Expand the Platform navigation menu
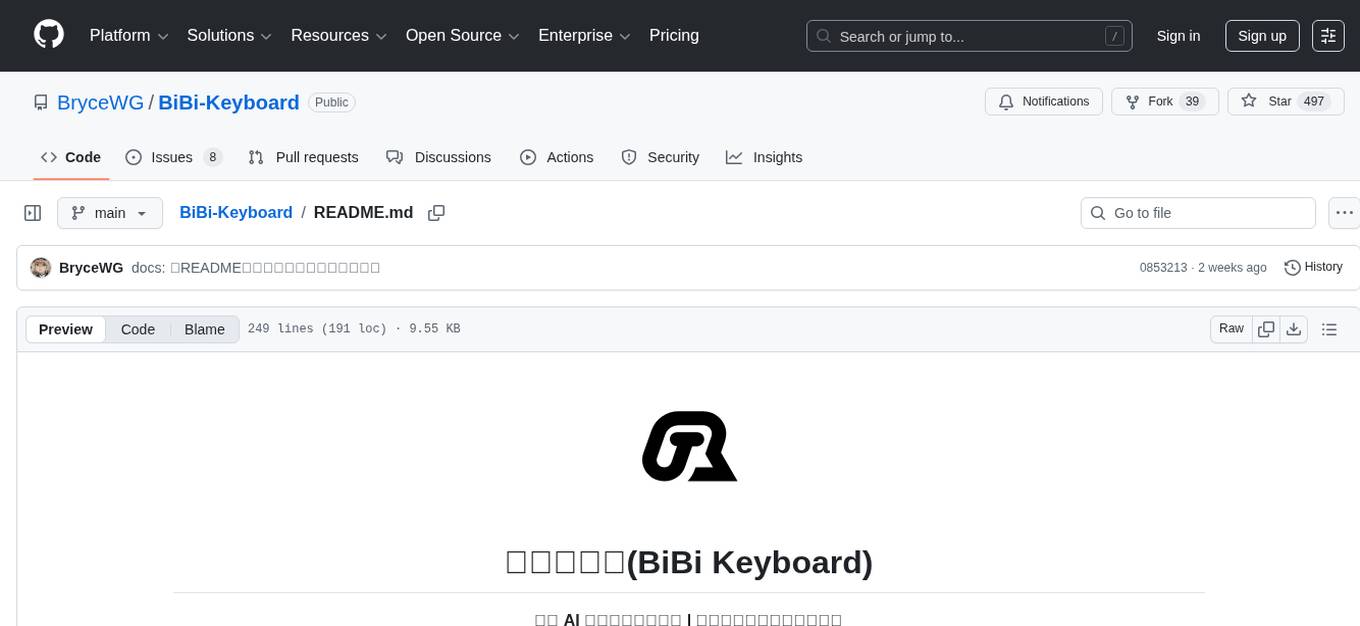The height and width of the screenshot is (626, 1360). [127, 35]
